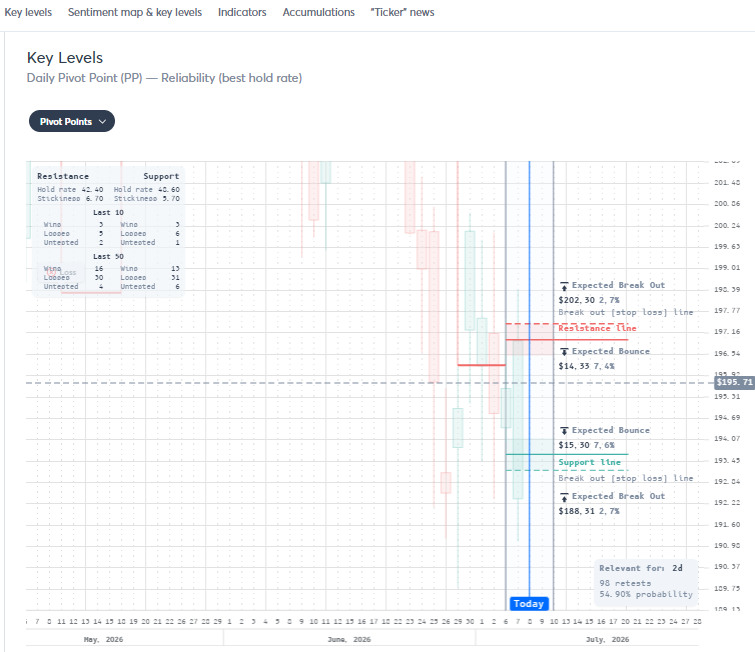Open the Pivot Points dropdown

tap(72, 121)
